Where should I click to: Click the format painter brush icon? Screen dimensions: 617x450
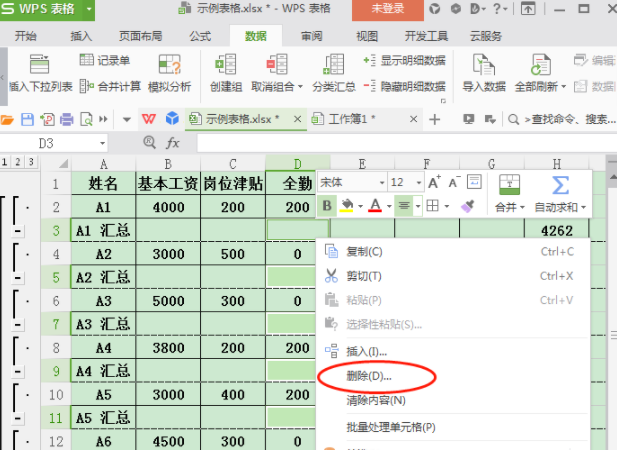(468, 206)
